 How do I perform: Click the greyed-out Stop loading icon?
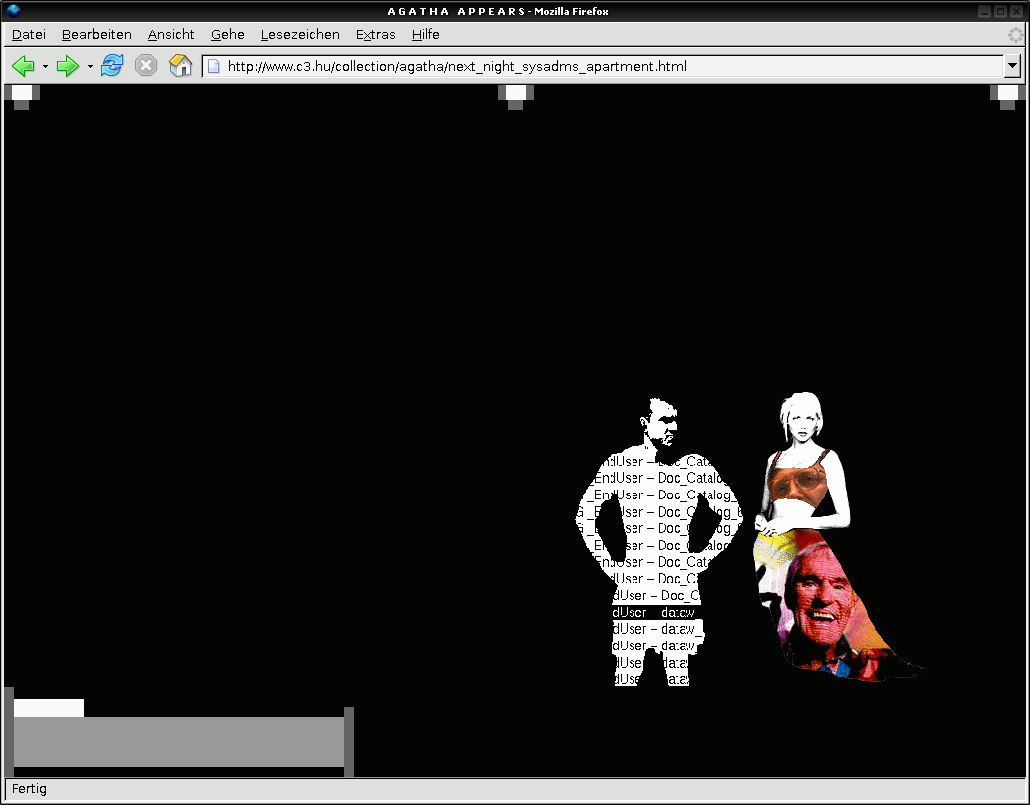(146, 66)
